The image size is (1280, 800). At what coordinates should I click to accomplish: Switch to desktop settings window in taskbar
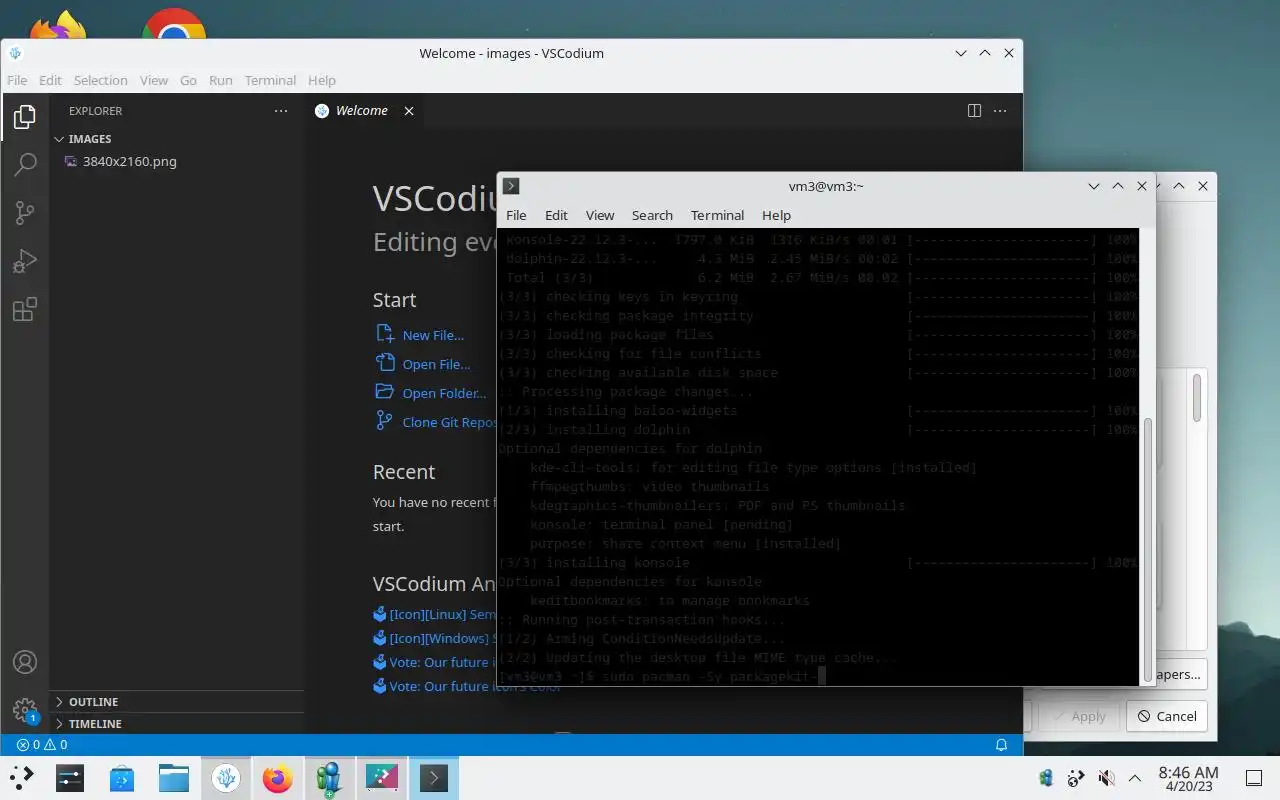point(382,777)
